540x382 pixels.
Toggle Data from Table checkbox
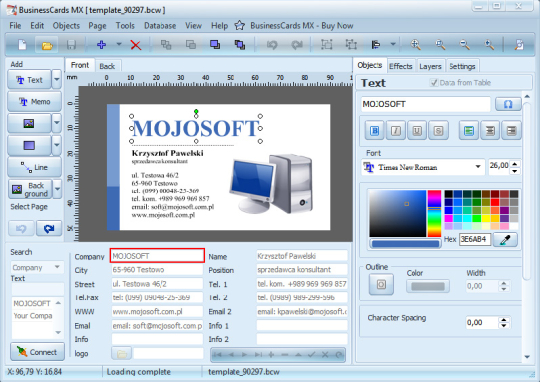(x=434, y=83)
